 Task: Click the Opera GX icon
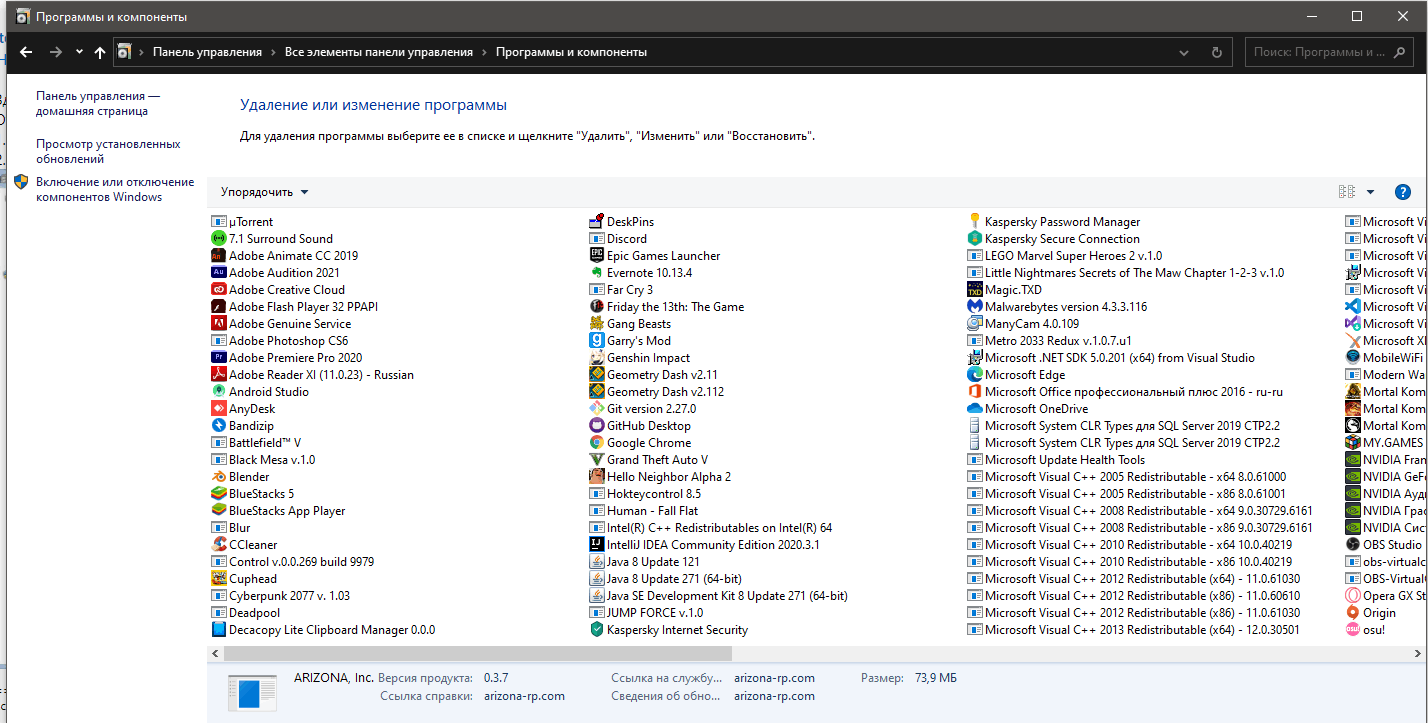tap(1353, 596)
